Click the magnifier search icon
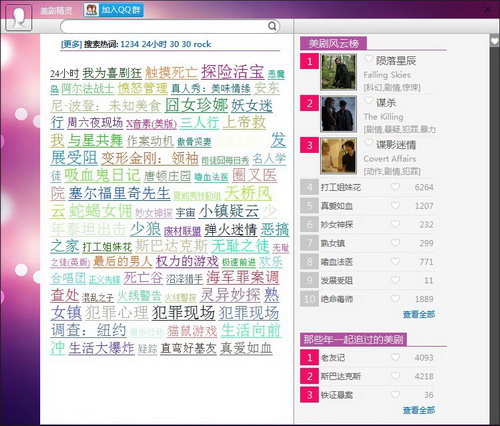This screenshot has height=426, width=500. [272, 26]
